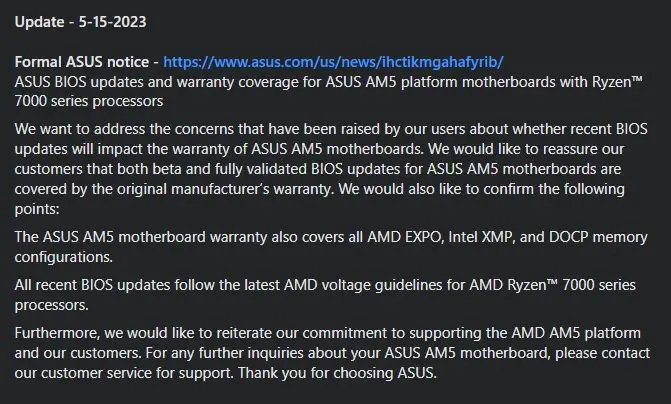Click the sentence 'Thank you for choosing ASUS.'
Screen dimensions: 671x404
point(337,373)
